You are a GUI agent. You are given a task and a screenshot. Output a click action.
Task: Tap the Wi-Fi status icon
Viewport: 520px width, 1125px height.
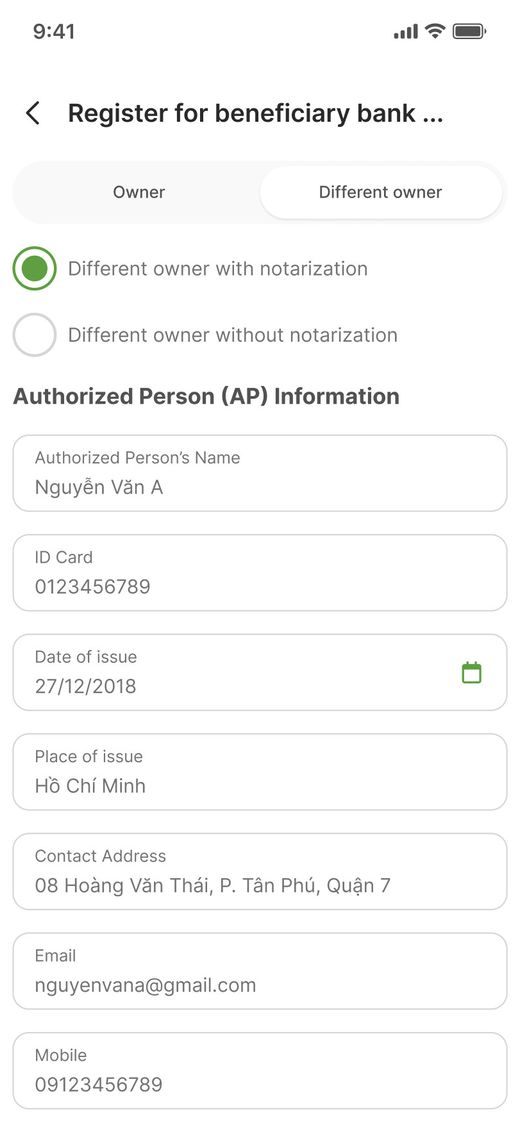point(435,31)
